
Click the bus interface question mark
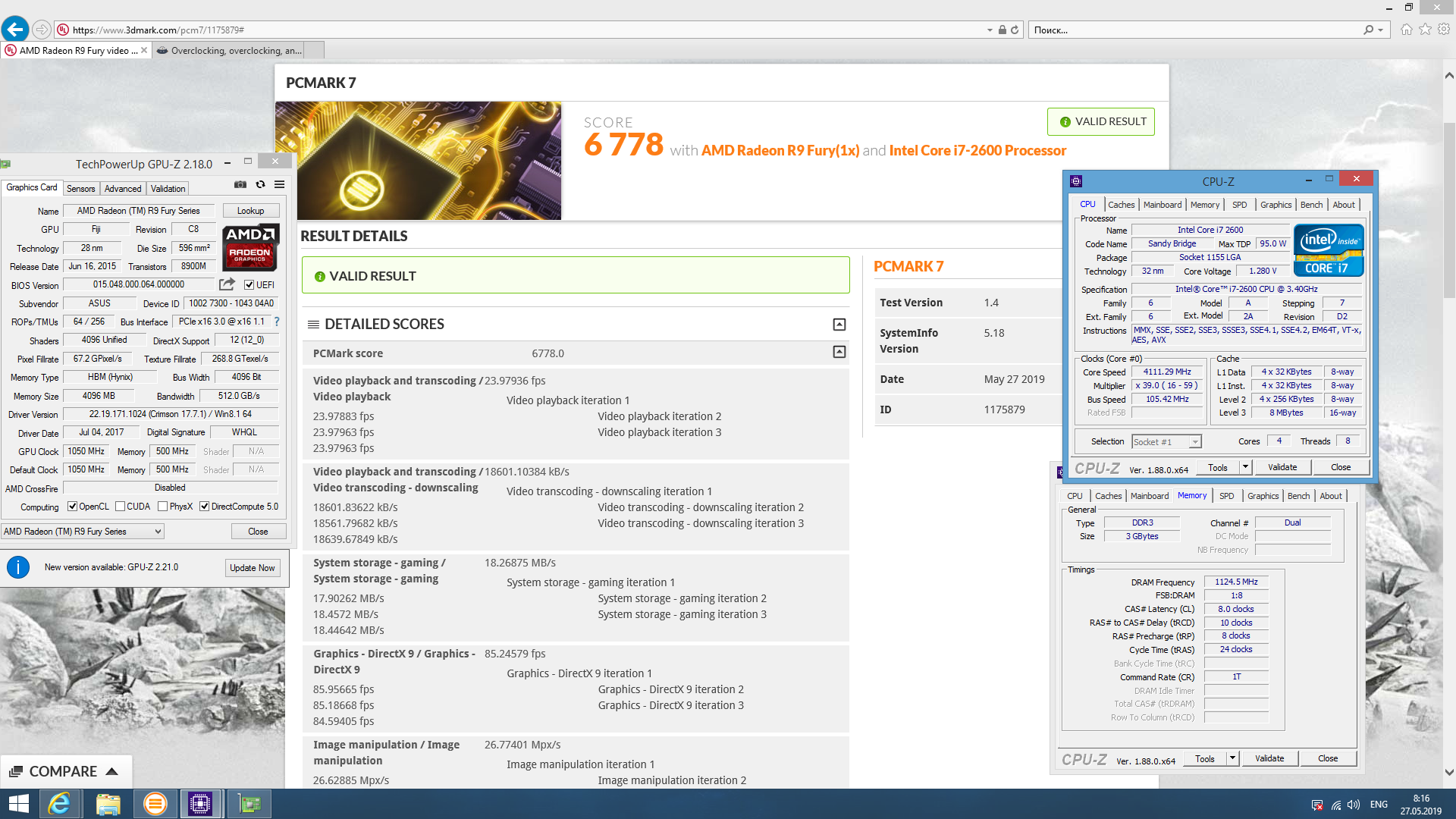277,322
